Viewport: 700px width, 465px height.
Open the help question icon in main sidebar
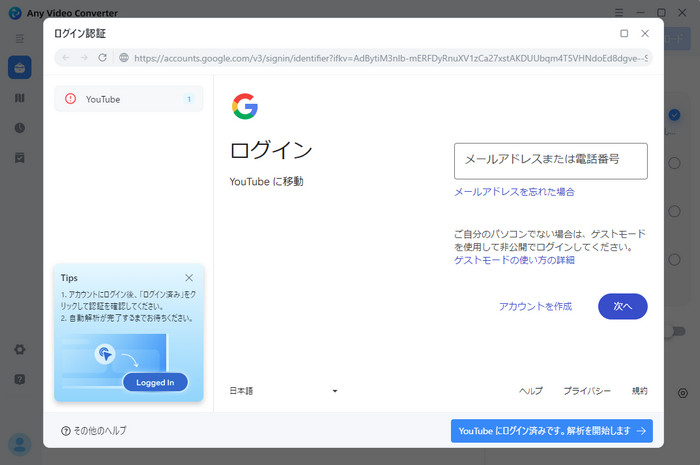[x=20, y=379]
